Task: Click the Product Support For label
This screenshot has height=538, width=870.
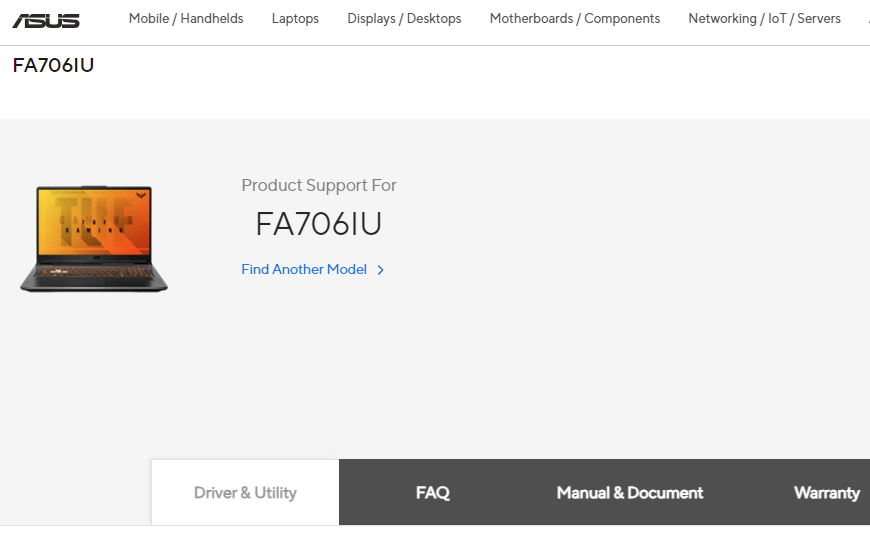Action: (x=319, y=185)
